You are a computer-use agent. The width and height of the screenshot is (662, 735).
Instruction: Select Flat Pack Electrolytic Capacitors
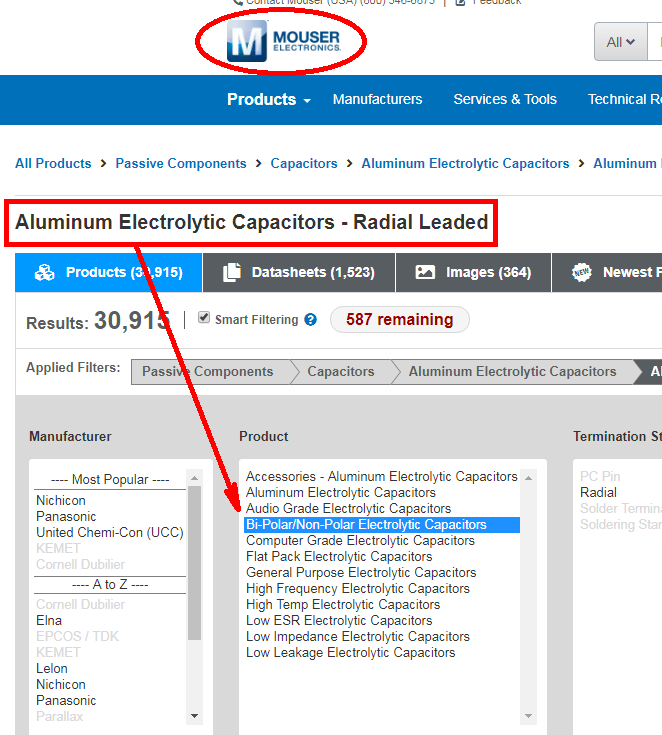(x=339, y=556)
